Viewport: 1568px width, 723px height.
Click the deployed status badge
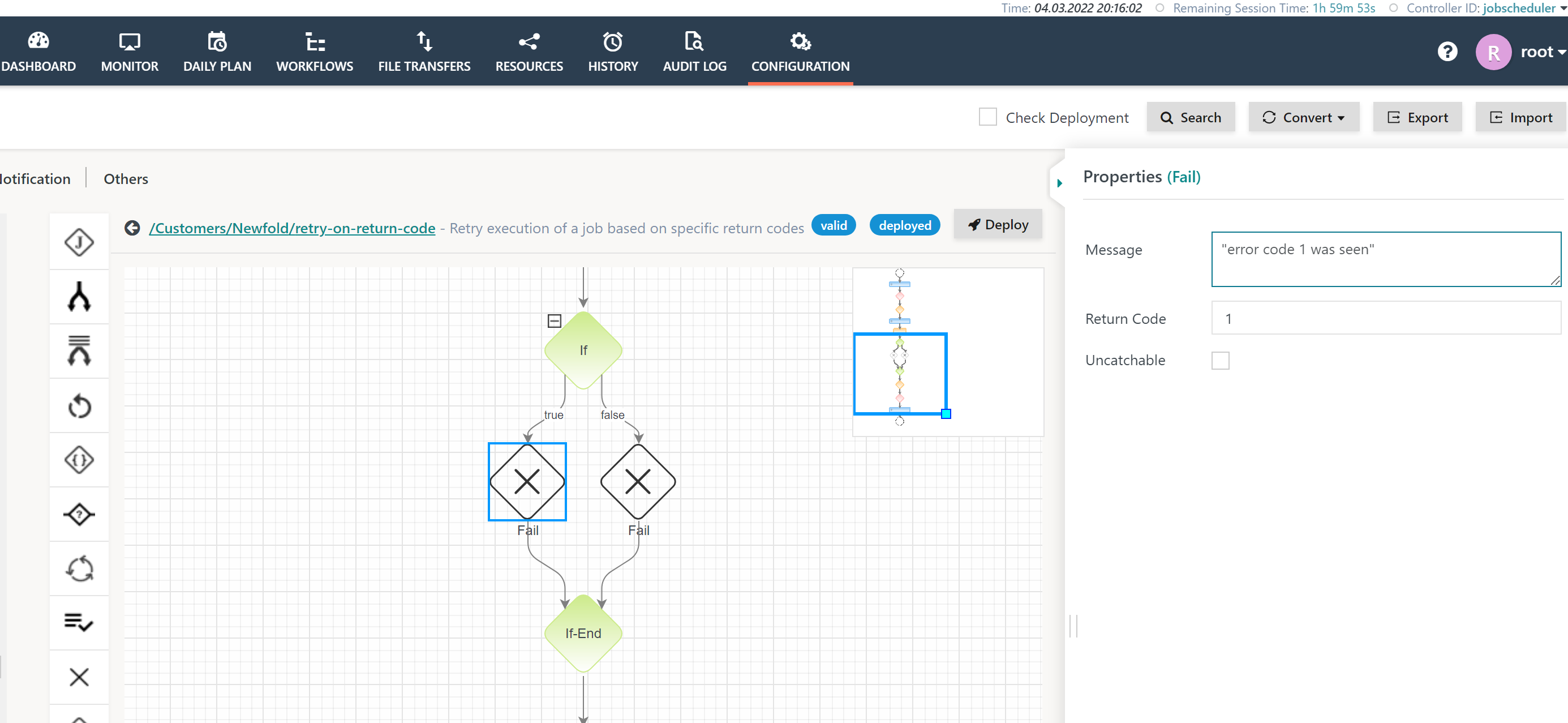coord(904,225)
